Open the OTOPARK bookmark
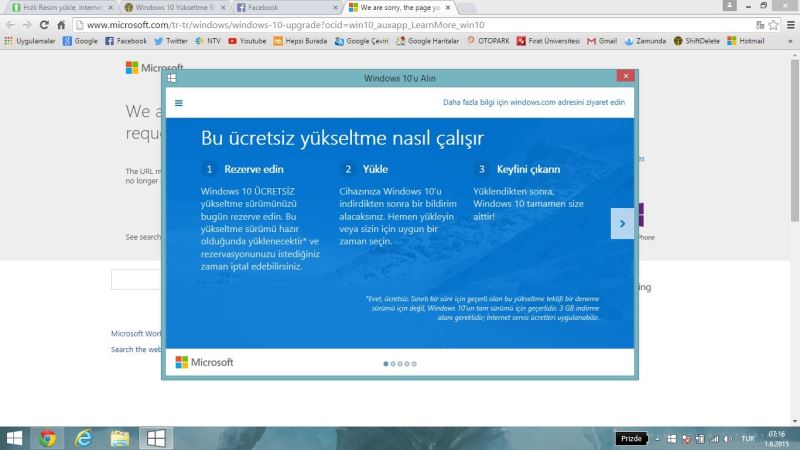Viewport: 800px width, 450px height. tap(488, 41)
